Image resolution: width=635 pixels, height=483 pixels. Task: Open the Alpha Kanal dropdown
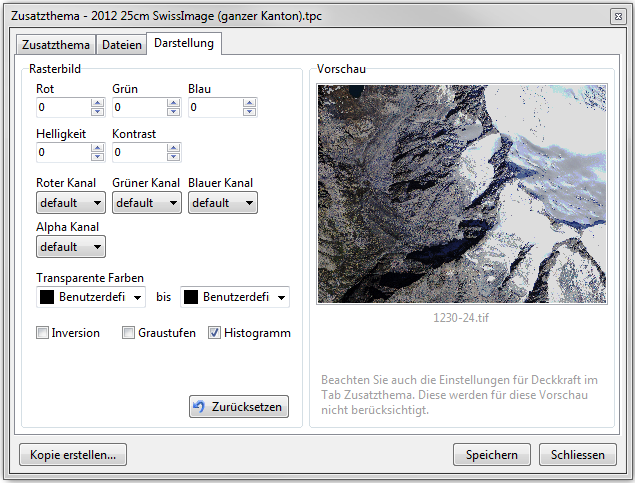(70, 246)
